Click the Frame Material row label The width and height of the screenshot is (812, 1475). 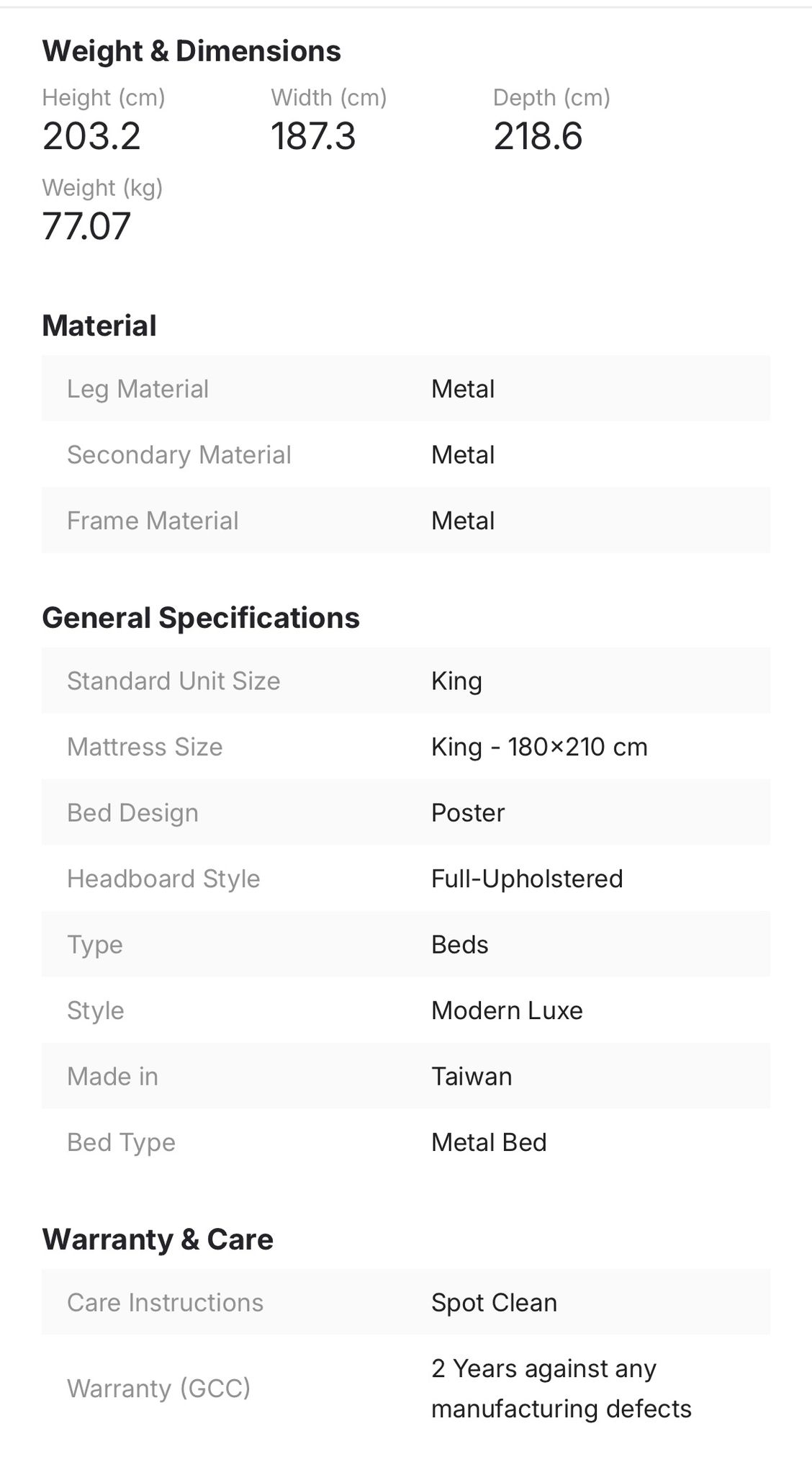153,521
